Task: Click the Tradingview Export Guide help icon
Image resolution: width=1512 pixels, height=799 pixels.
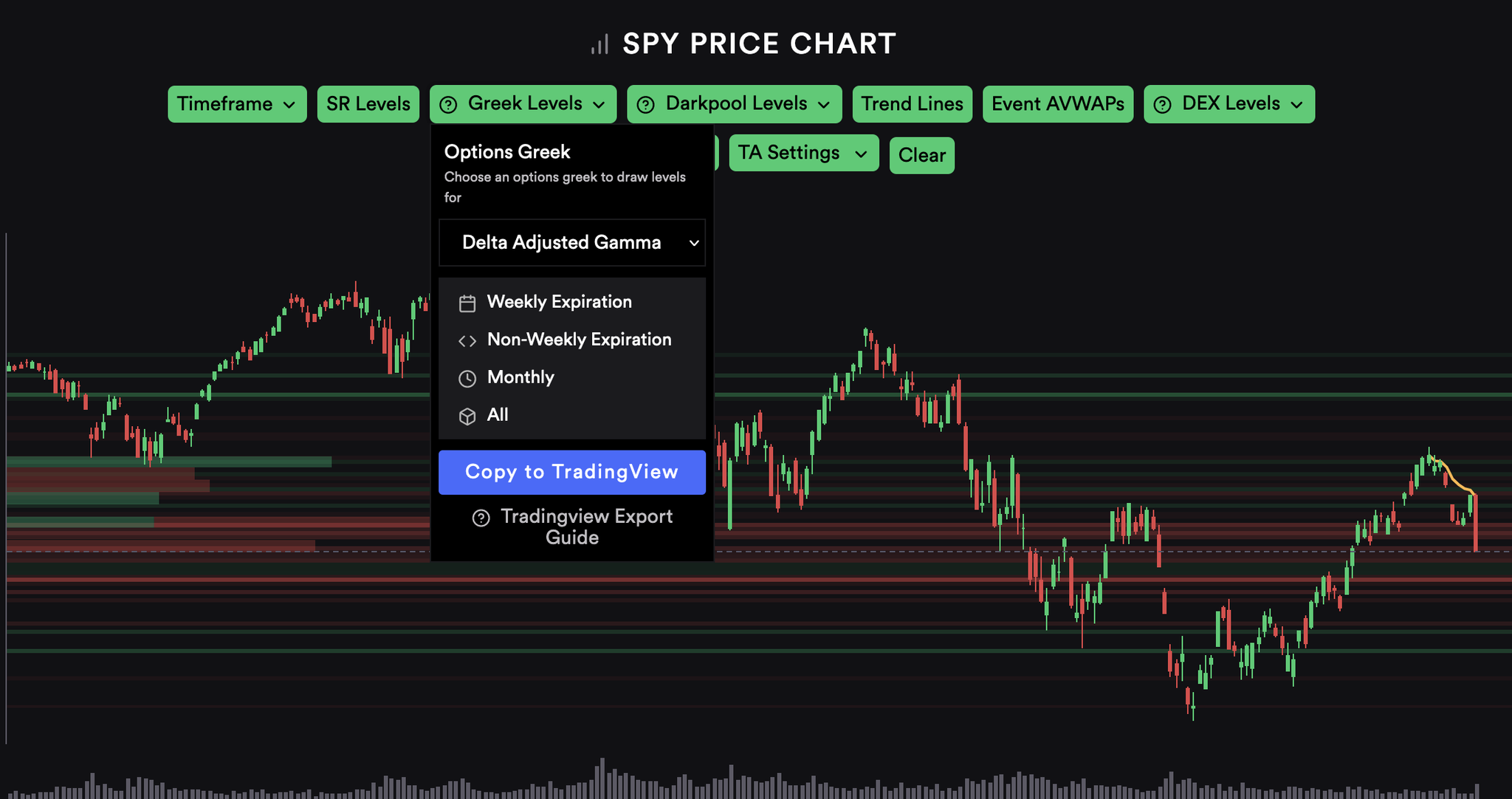Action: tap(481, 518)
